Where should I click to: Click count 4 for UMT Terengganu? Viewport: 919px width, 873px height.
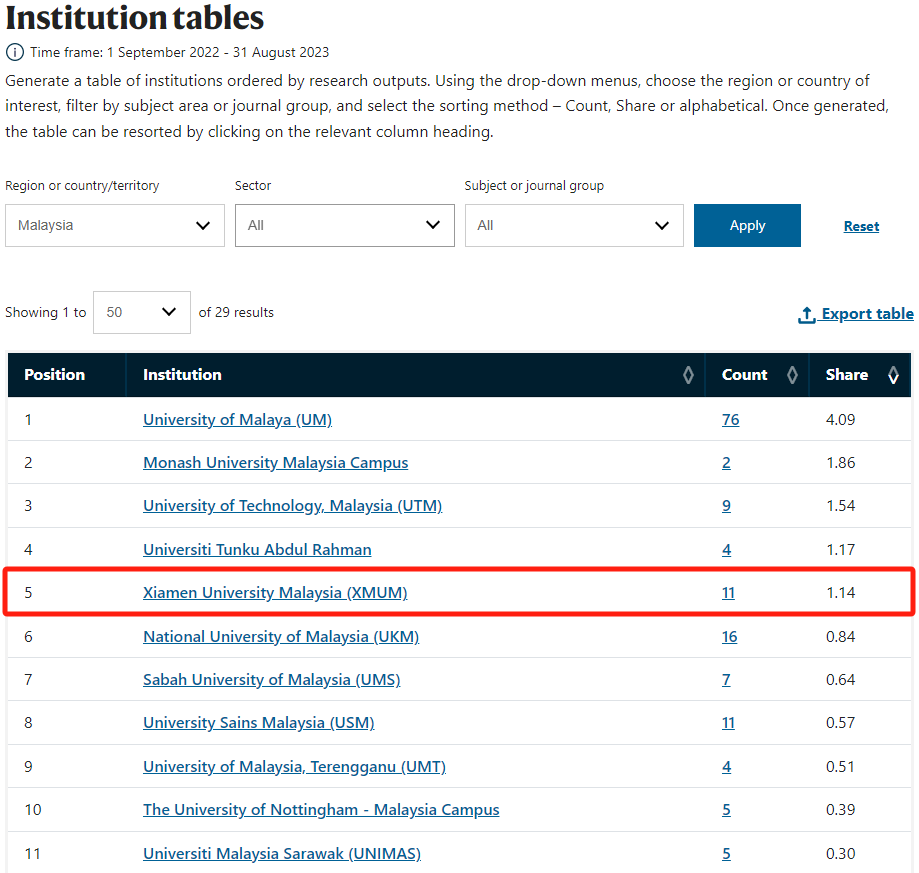click(x=726, y=767)
